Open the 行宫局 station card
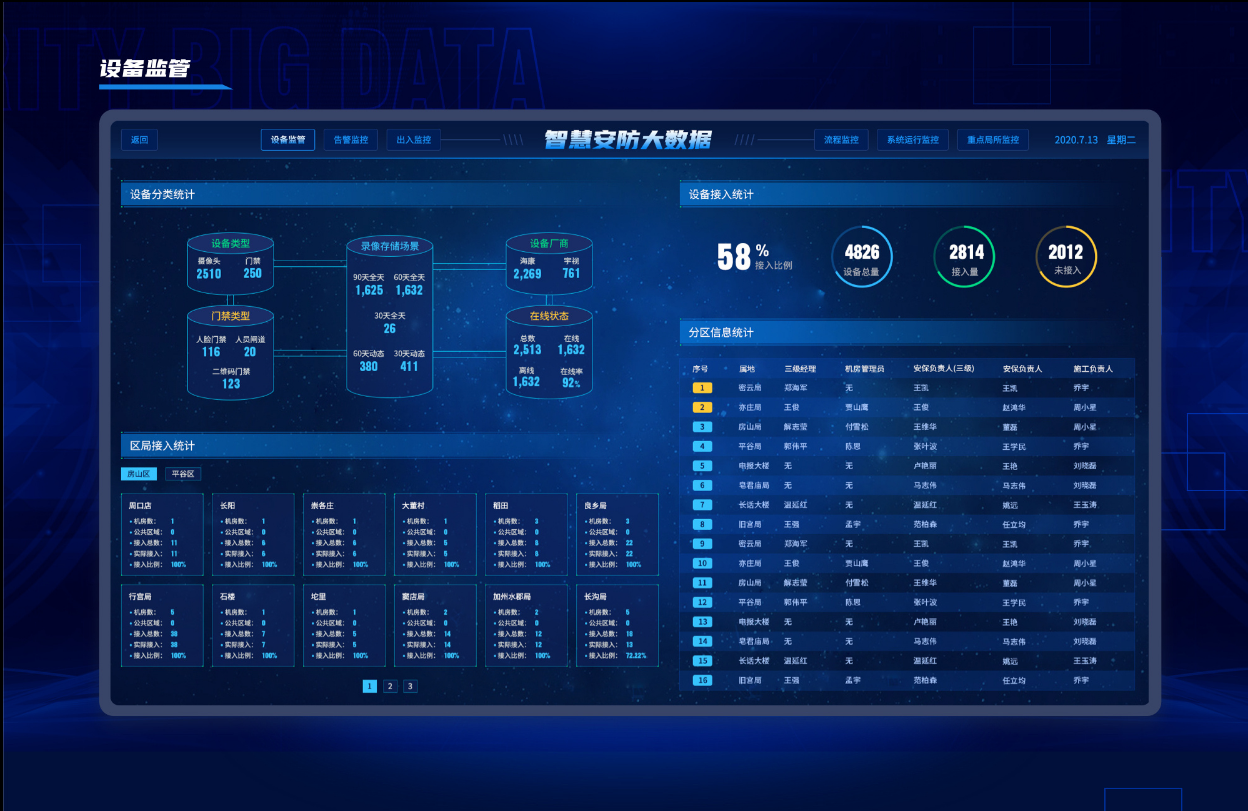1248x811 pixels. [x=162, y=626]
